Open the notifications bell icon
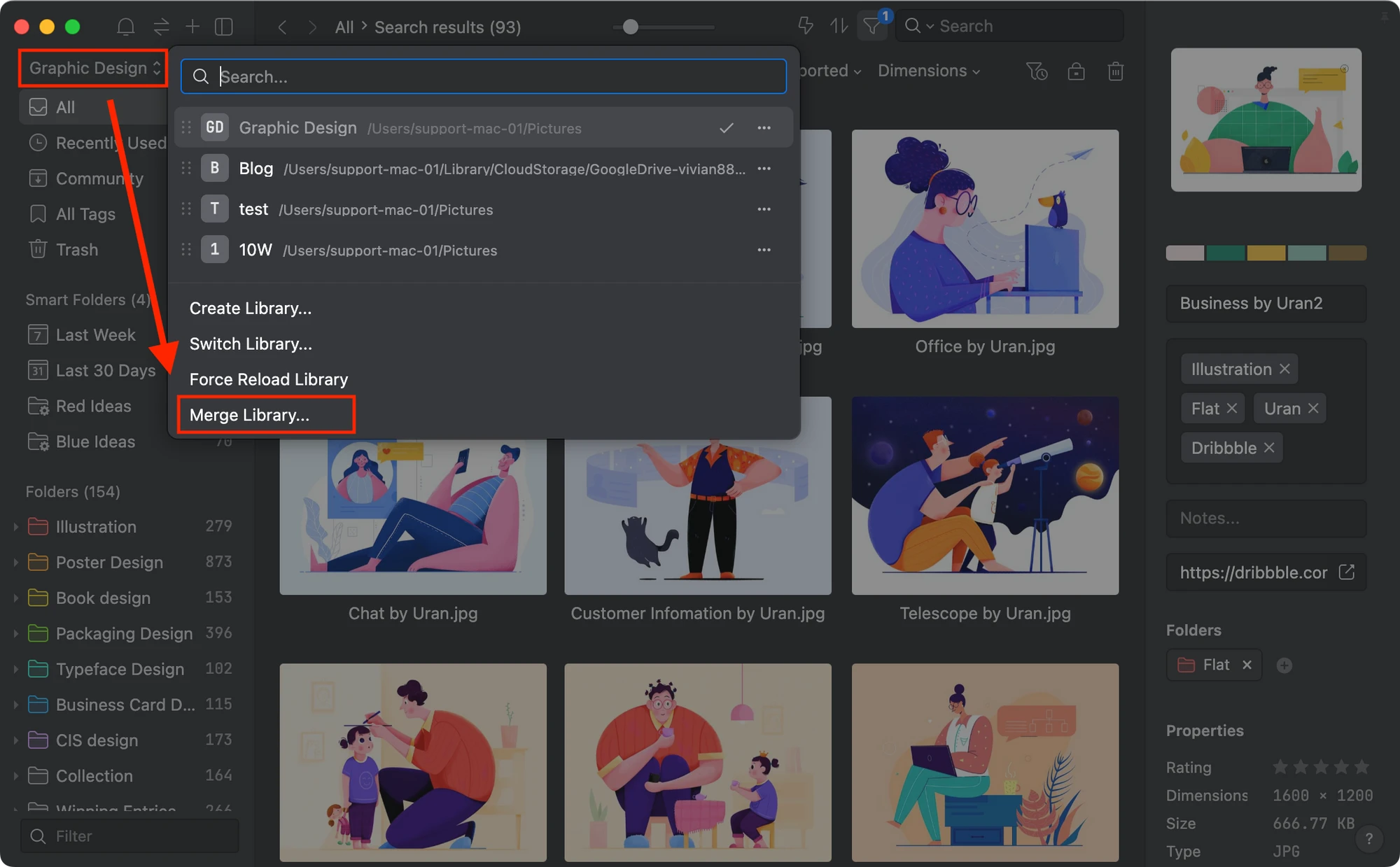Screen dimensions: 1400x867 pyautogui.click(x=126, y=27)
